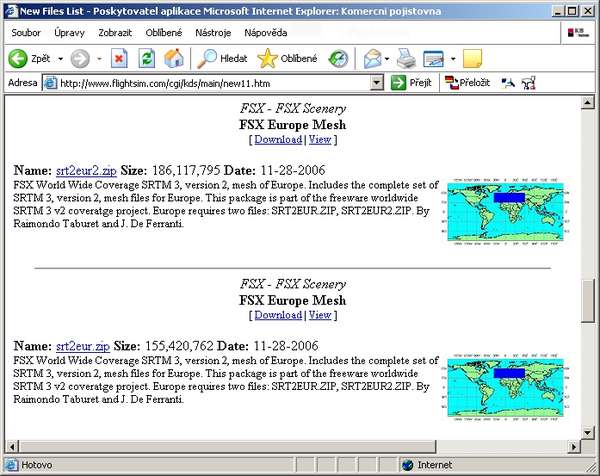Open Back history dropdown arrow
The height and width of the screenshot is (476, 600).
pos(60,59)
